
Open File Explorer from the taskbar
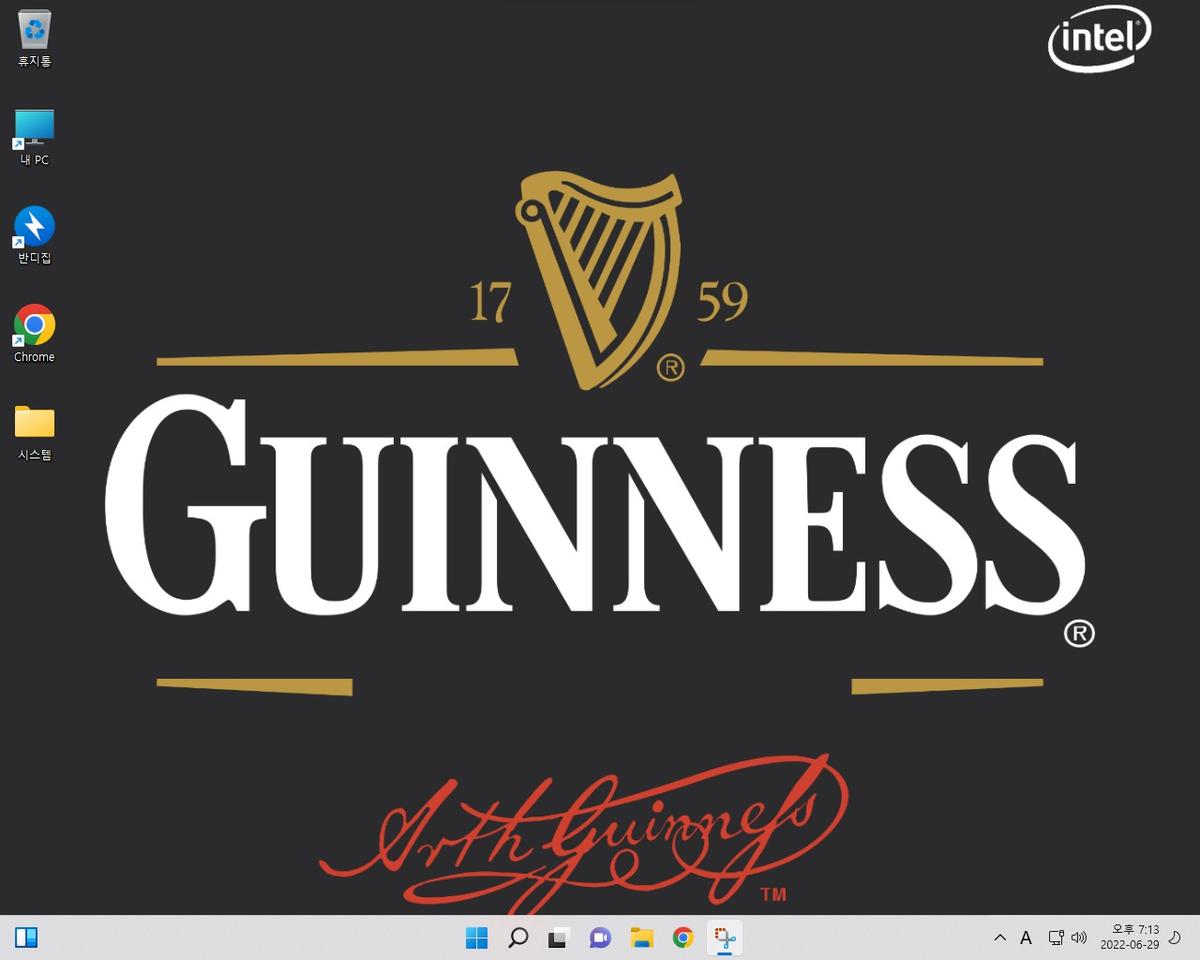(642, 938)
